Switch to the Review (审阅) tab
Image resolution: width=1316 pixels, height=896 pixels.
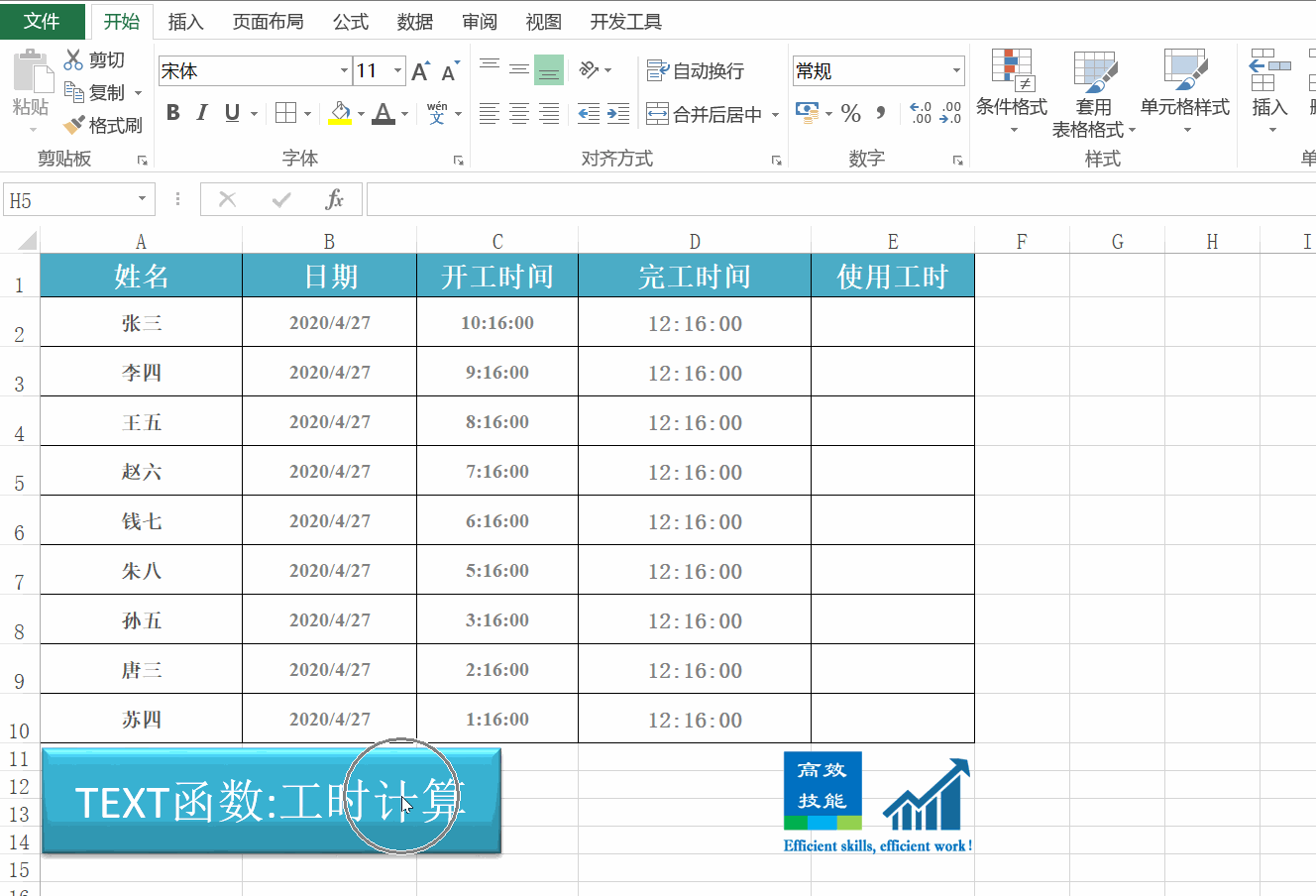point(480,22)
